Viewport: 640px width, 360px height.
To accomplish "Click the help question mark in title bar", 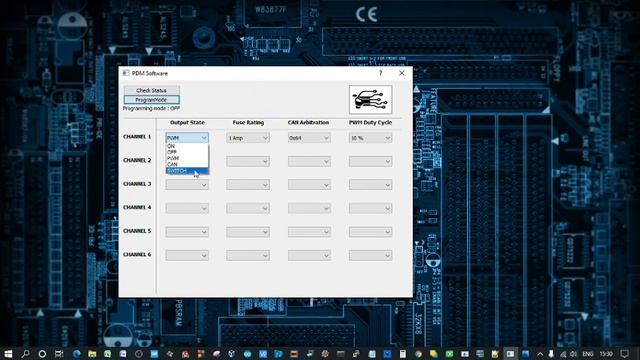I will pyautogui.click(x=380, y=73).
